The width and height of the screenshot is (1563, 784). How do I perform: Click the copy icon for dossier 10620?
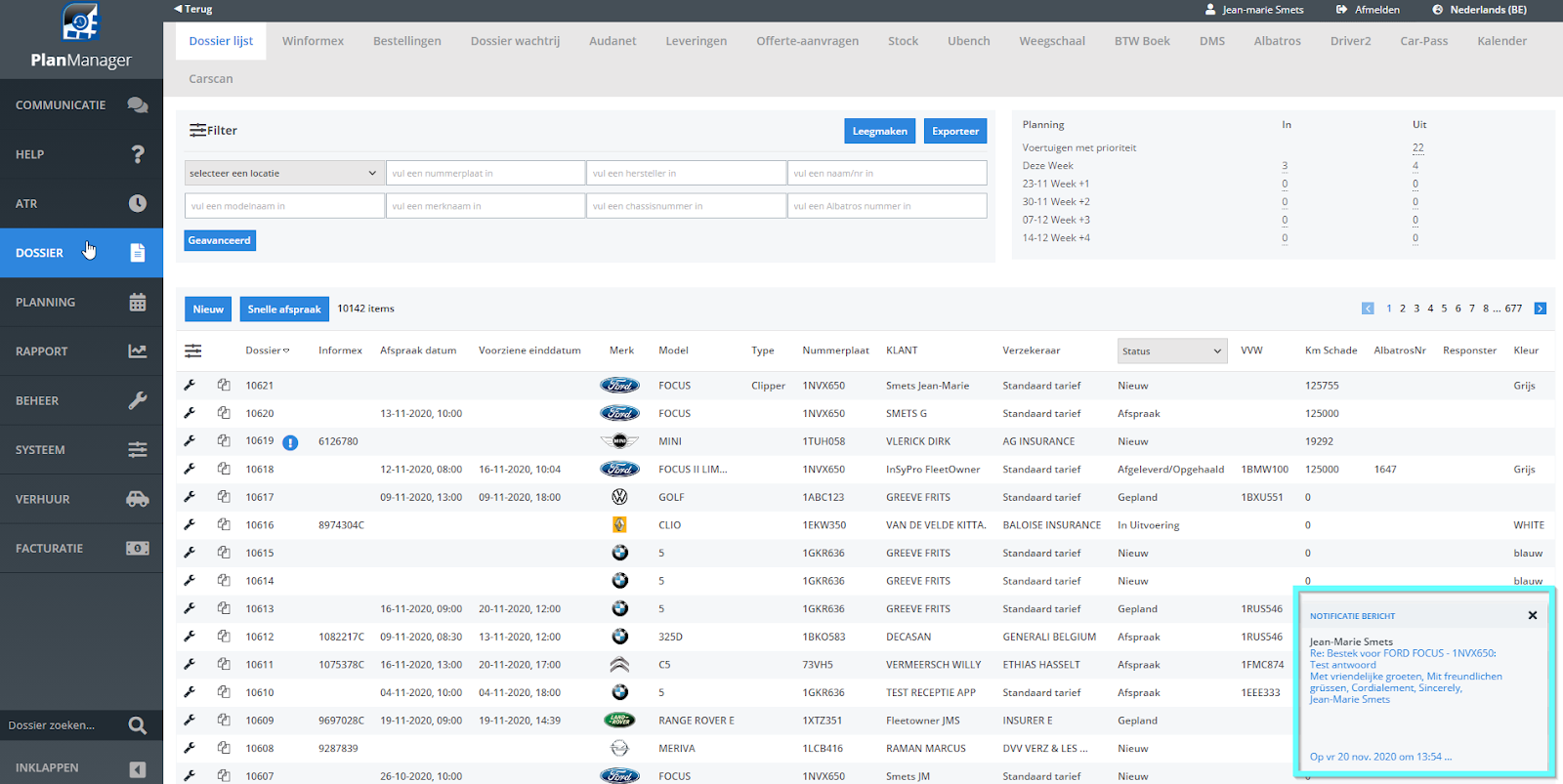(x=224, y=413)
